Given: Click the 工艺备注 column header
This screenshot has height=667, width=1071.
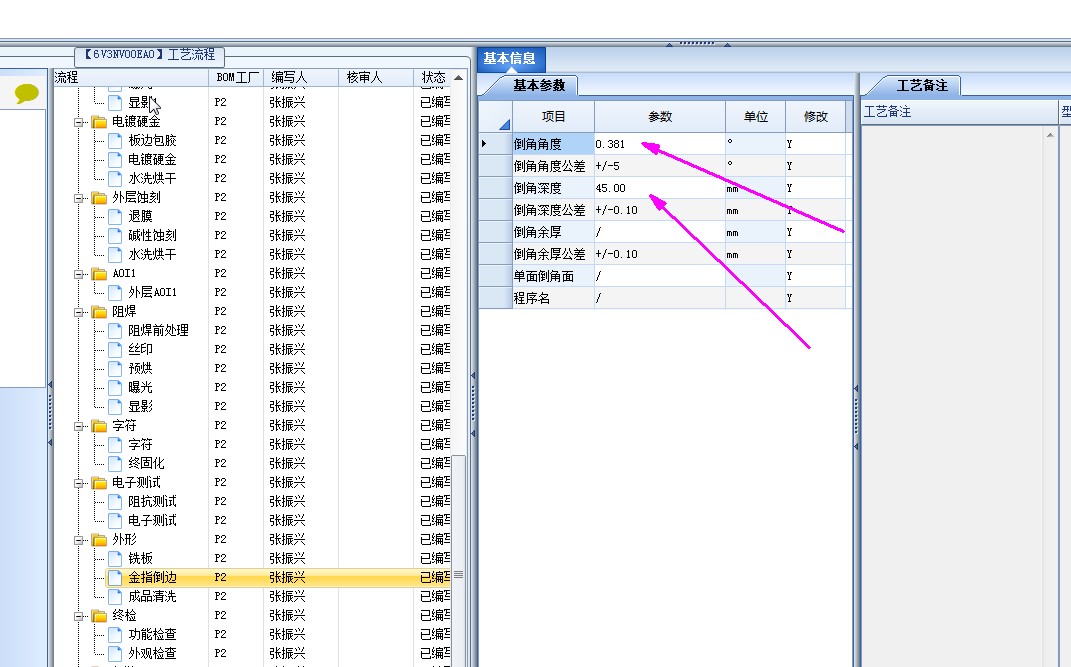Looking at the screenshot, I should (x=960, y=112).
